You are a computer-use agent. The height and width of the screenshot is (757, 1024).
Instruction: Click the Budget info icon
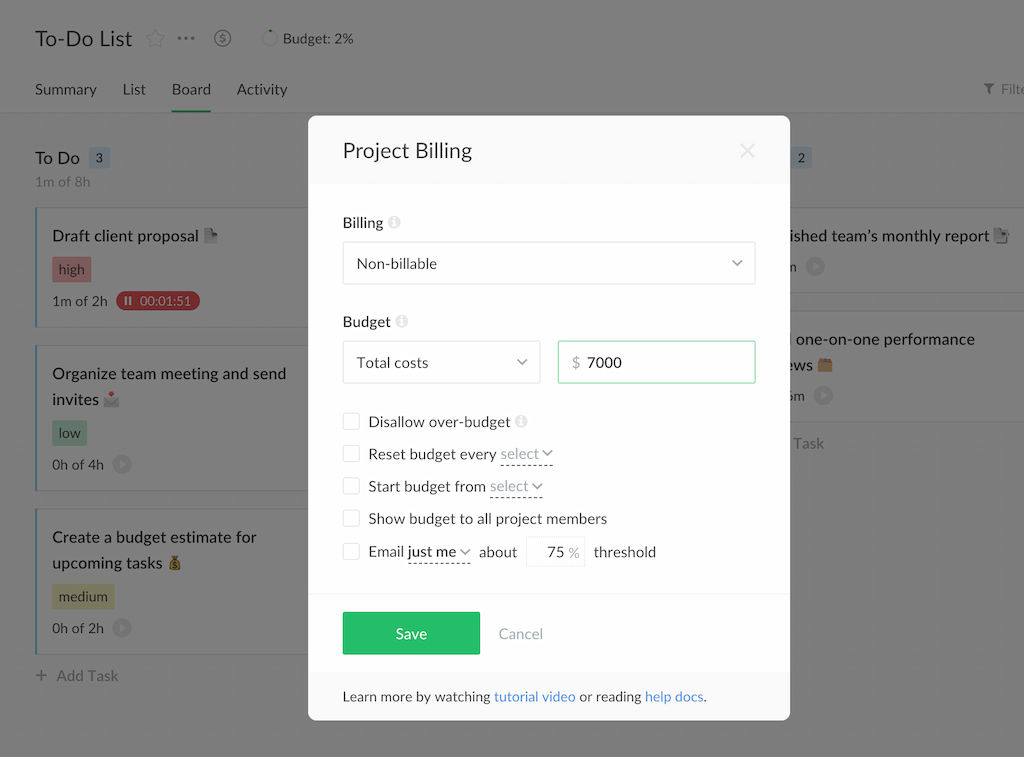point(401,322)
